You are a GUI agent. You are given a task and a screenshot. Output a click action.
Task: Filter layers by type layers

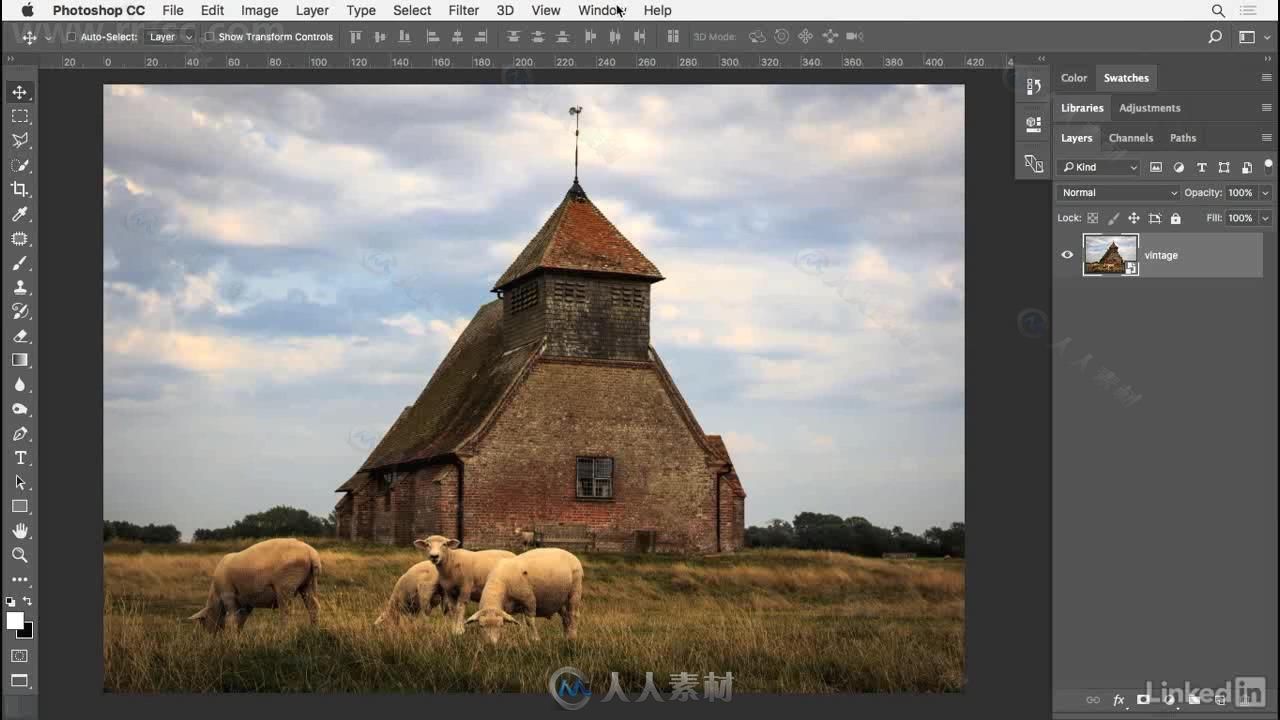pos(1201,167)
